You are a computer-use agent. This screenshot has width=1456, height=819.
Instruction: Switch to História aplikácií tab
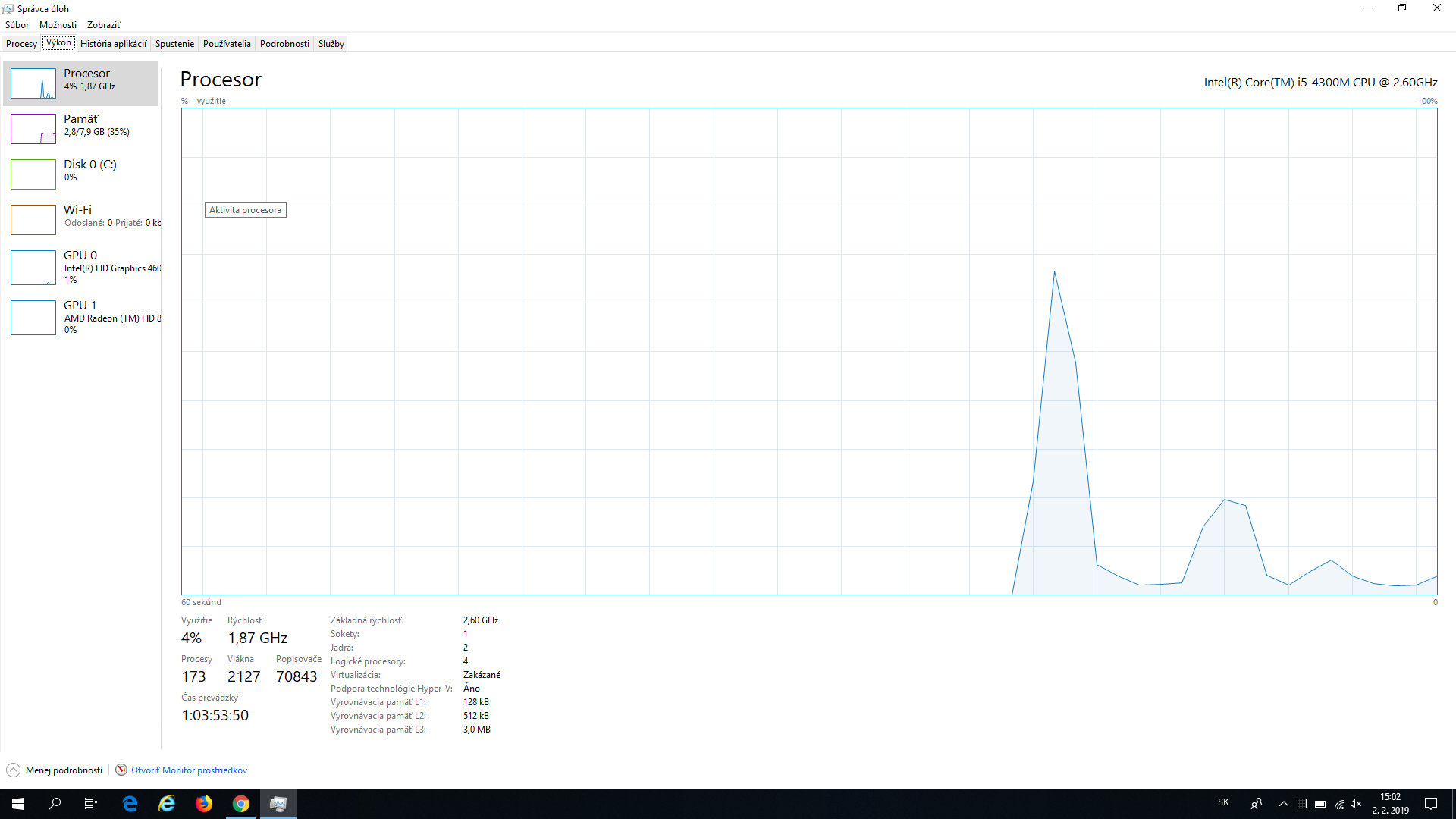(x=113, y=44)
